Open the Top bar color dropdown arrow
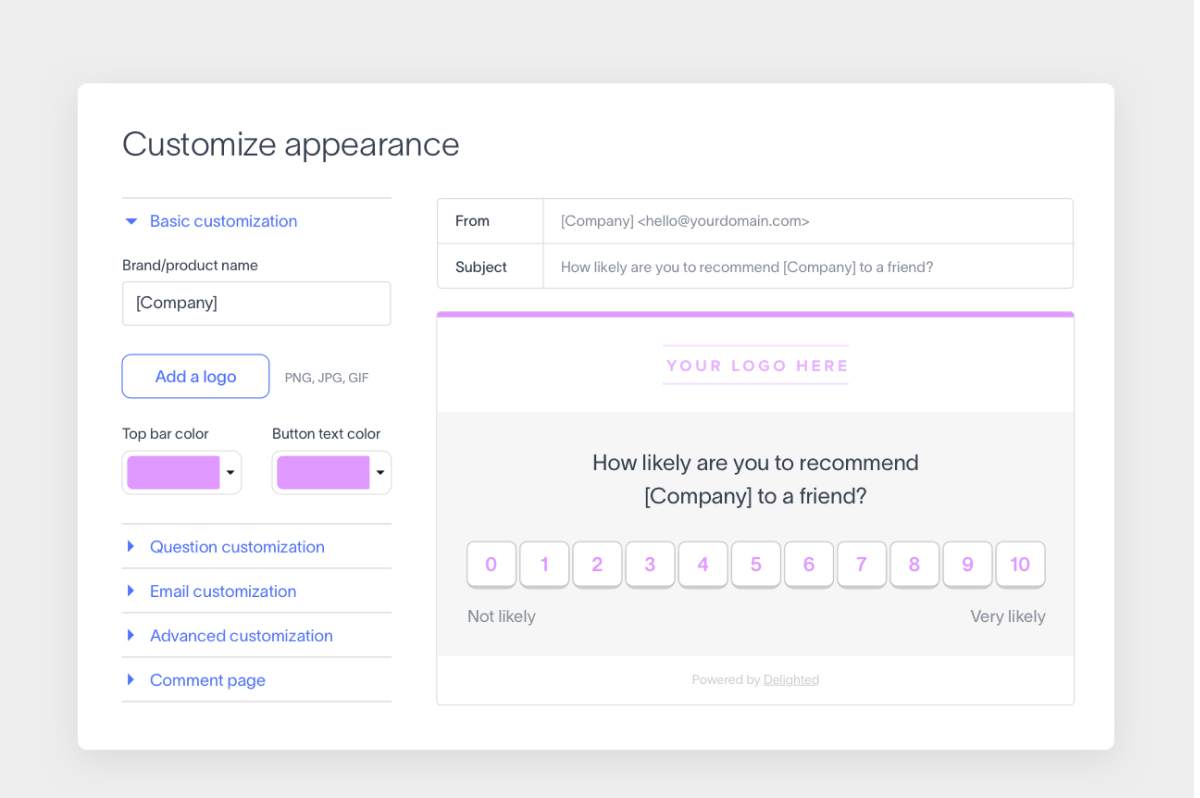The height and width of the screenshot is (798, 1200). (x=230, y=473)
